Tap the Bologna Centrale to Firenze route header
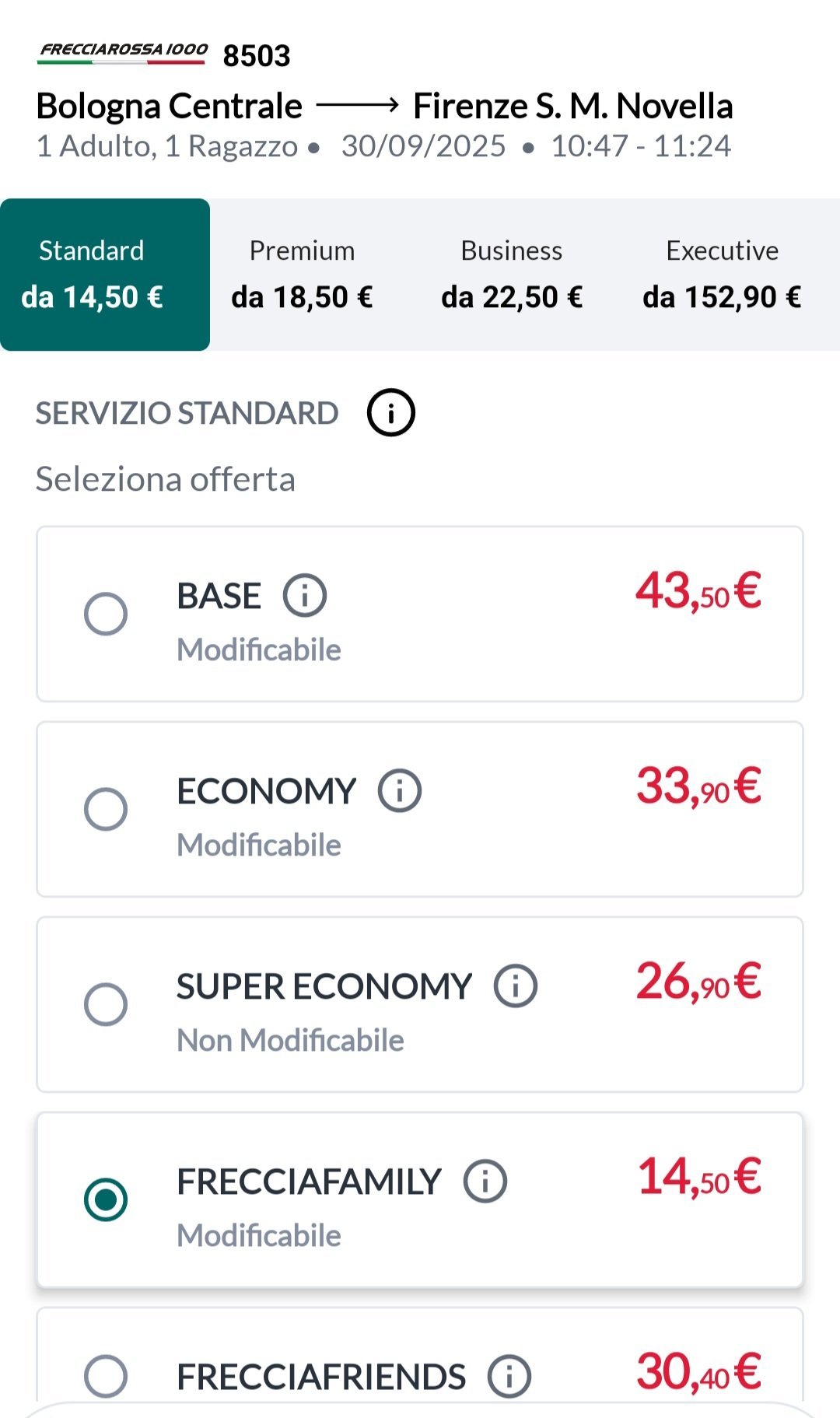This screenshot has height=1418, width=840. click(384, 106)
